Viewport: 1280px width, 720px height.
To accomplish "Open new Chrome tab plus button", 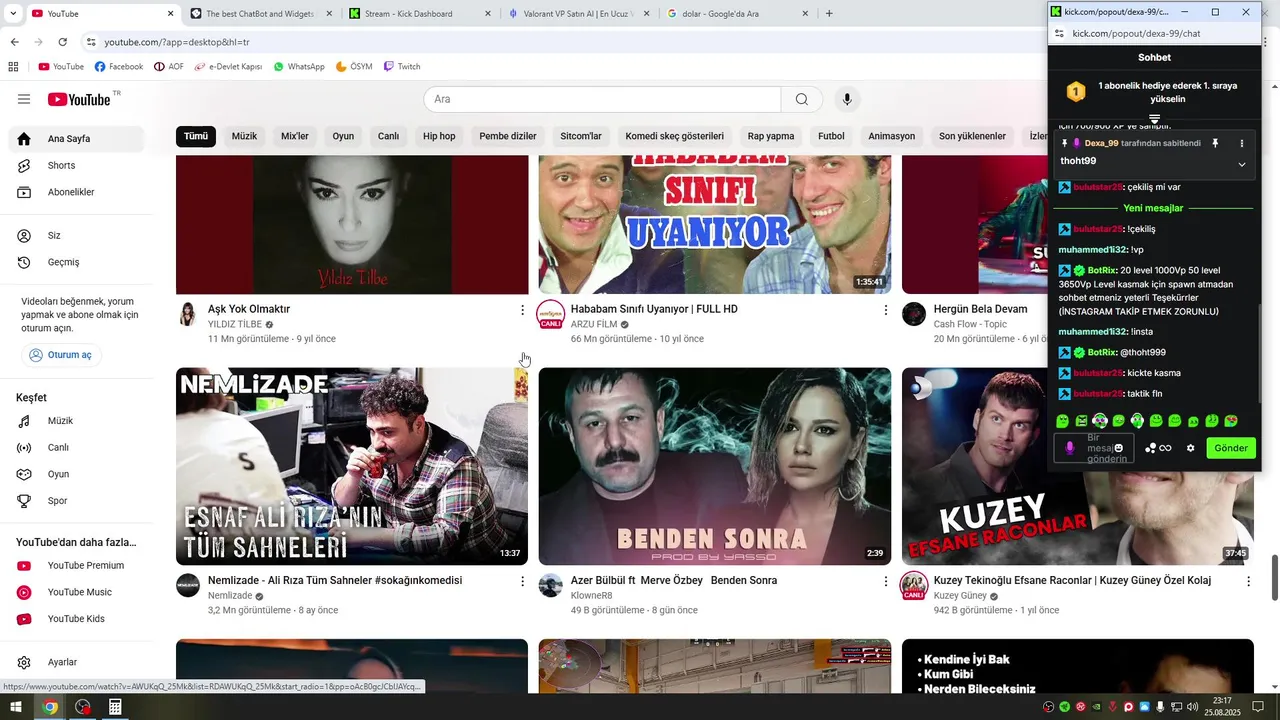I will [x=829, y=14].
